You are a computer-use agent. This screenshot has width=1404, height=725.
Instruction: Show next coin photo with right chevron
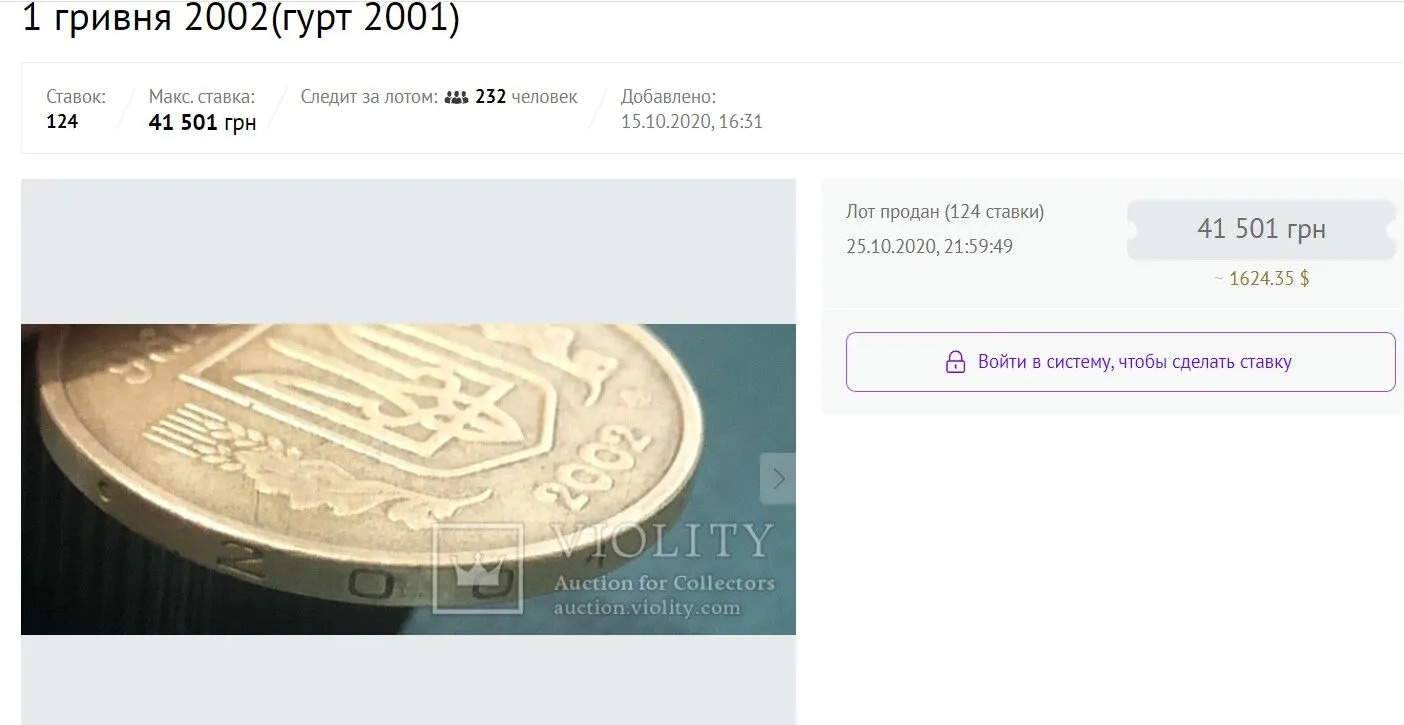pos(778,479)
